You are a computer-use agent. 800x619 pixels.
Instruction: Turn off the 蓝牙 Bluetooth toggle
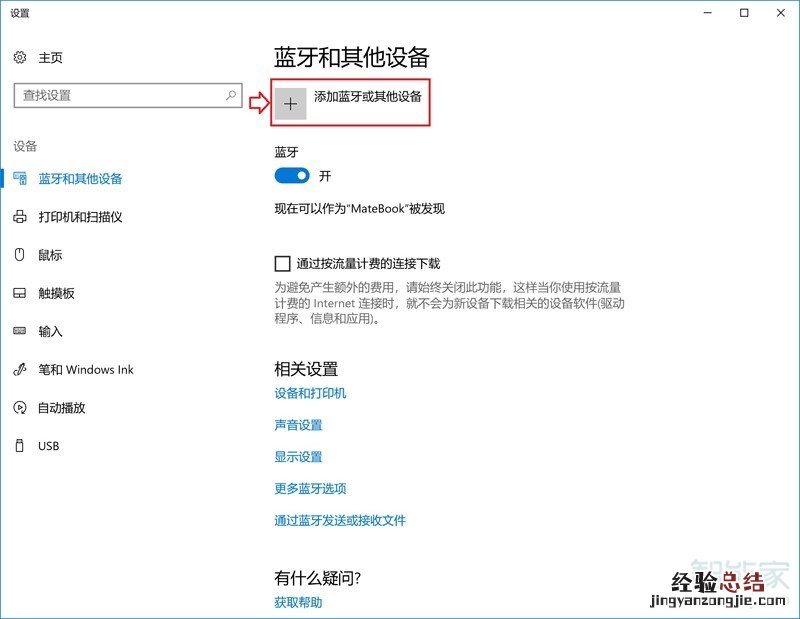click(x=292, y=176)
